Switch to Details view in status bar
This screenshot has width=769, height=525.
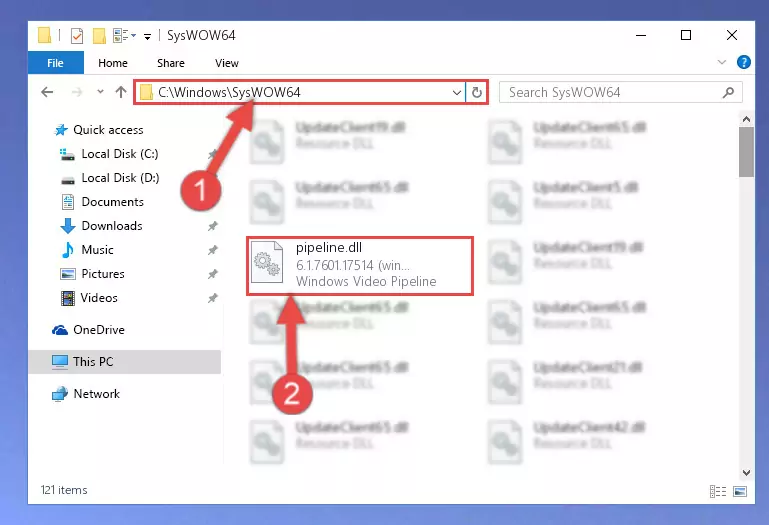tap(718, 491)
